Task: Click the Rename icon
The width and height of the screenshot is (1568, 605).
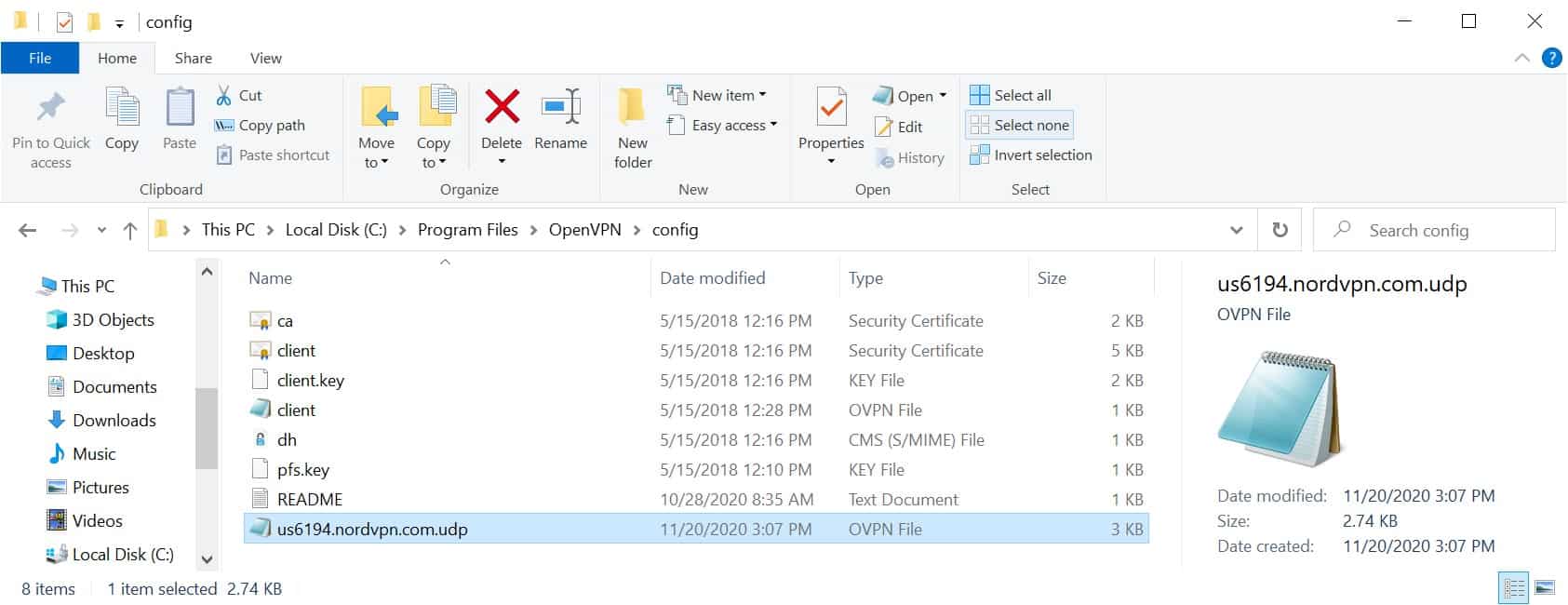Action: 561,106
